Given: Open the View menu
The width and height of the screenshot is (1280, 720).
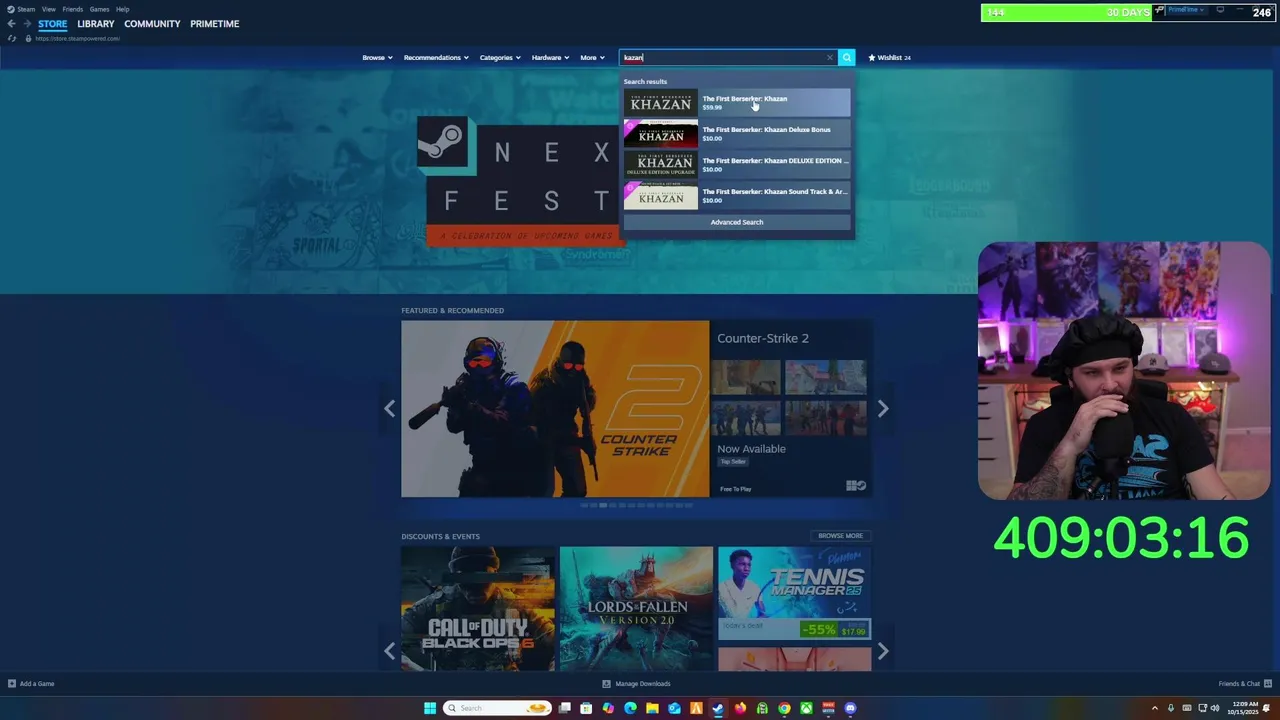Looking at the screenshot, I should pyautogui.click(x=49, y=9).
